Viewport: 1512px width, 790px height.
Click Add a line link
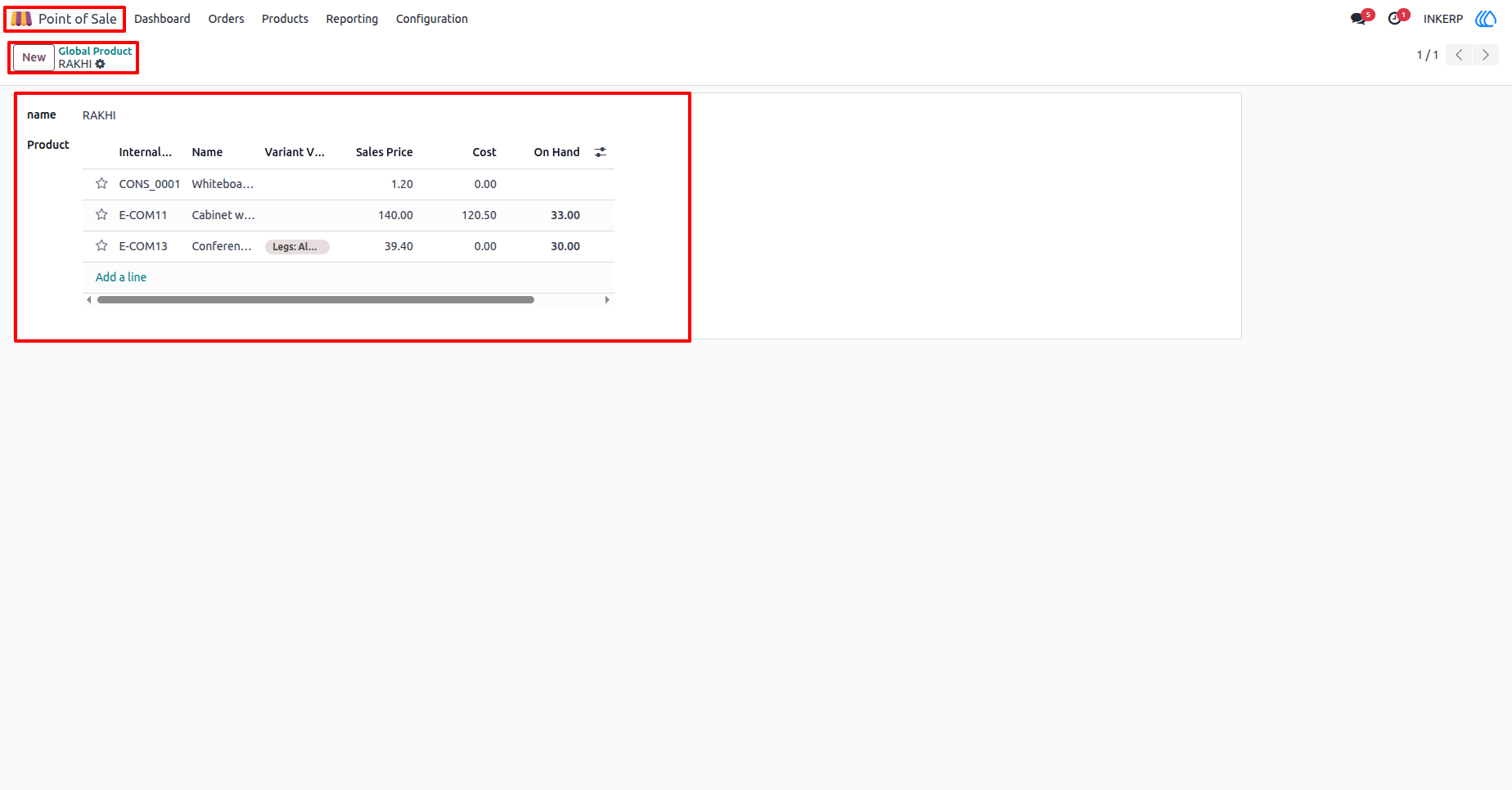[x=121, y=277]
